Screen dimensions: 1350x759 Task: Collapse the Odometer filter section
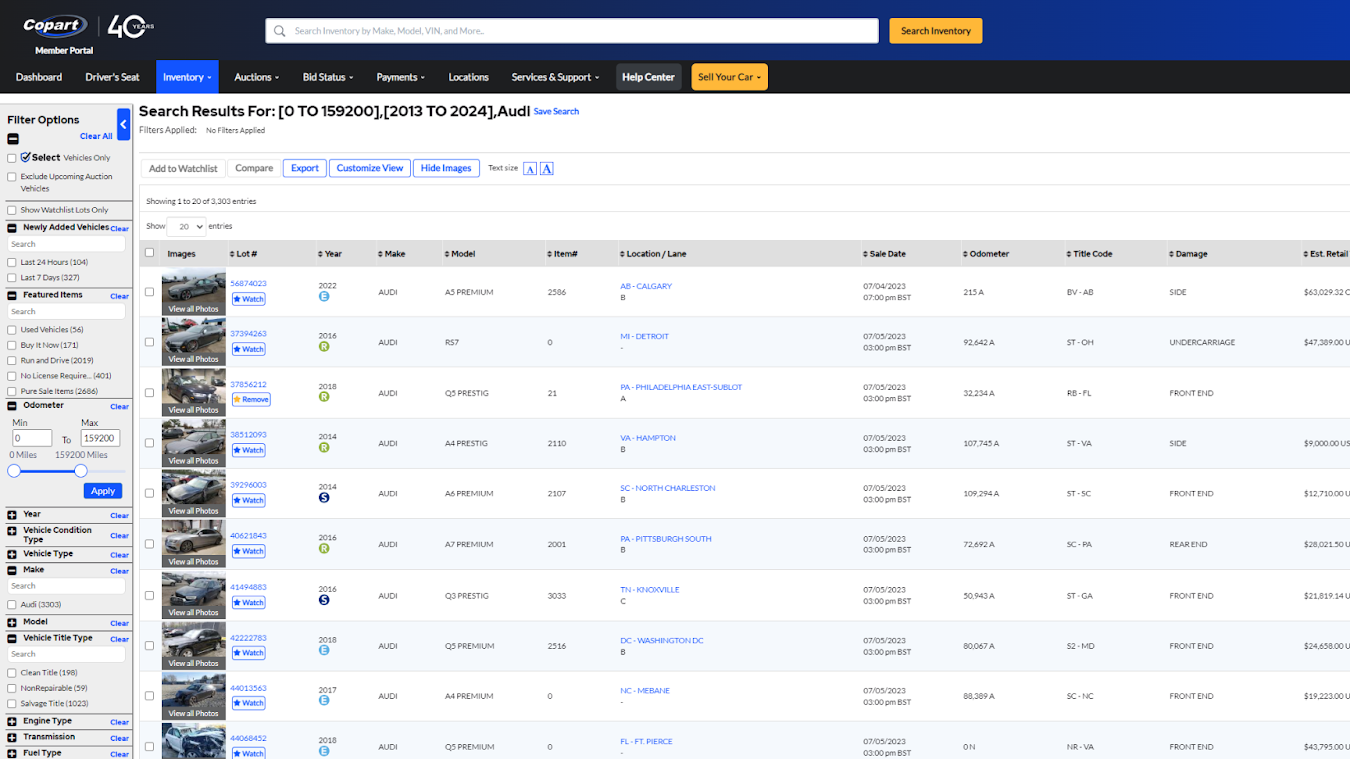click(12, 406)
